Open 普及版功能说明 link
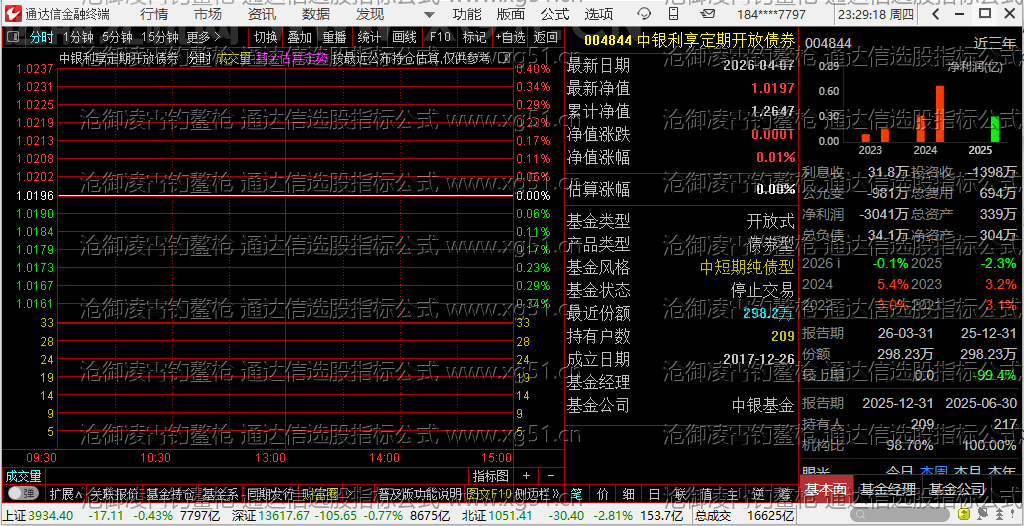This screenshot has width=1024, height=526. pos(421,493)
